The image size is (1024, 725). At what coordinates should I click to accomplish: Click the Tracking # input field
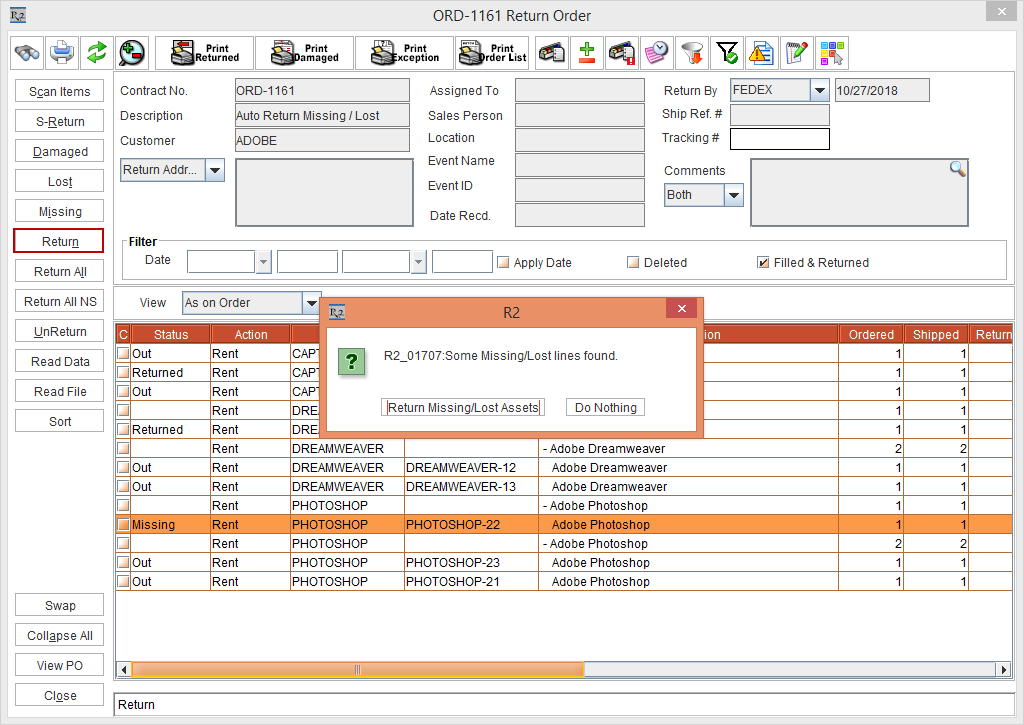point(779,139)
